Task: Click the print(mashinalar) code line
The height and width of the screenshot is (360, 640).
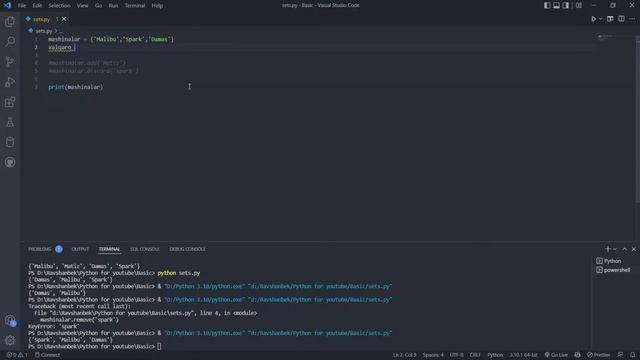Action: [x=76, y=87]
